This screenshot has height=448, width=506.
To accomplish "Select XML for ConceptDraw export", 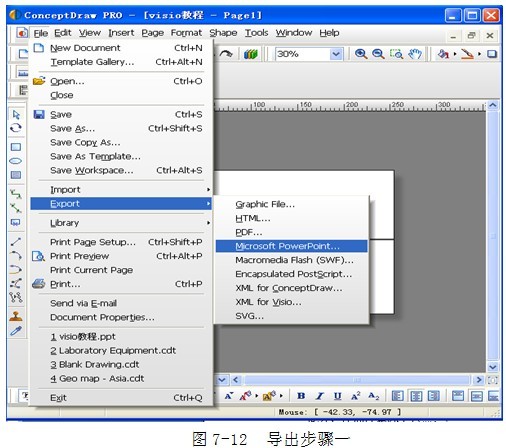I will (292, 288).
